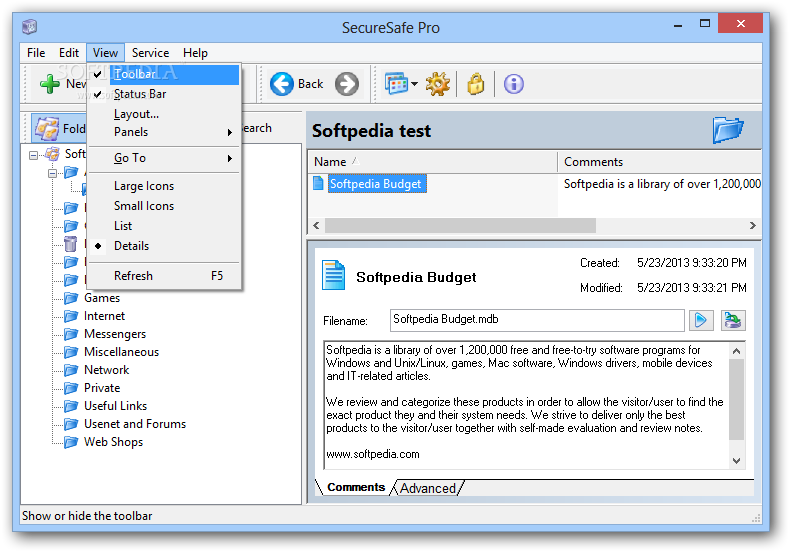This screenshot has height=552, width=790.
Task: Click the SecureSafe Pro title bar app icon
Action: [30, 26]
